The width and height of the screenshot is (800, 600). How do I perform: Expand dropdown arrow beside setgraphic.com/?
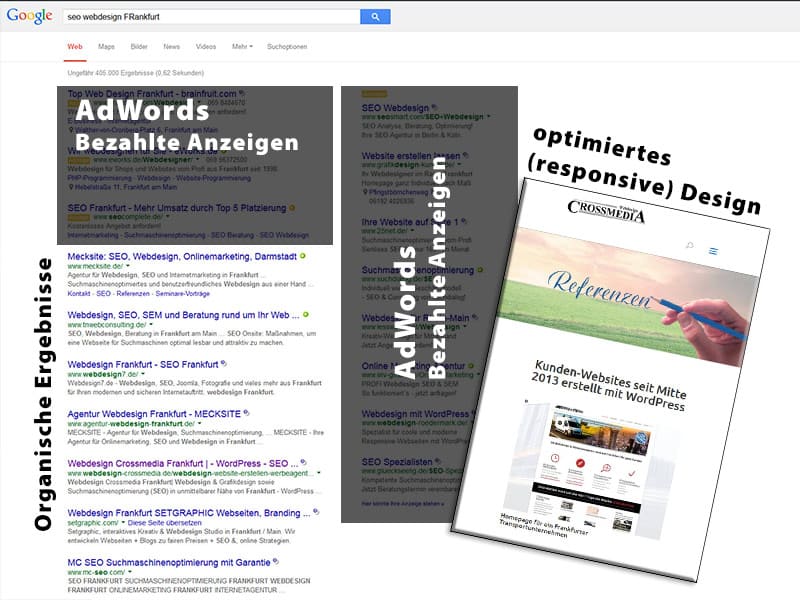point(123,522)
